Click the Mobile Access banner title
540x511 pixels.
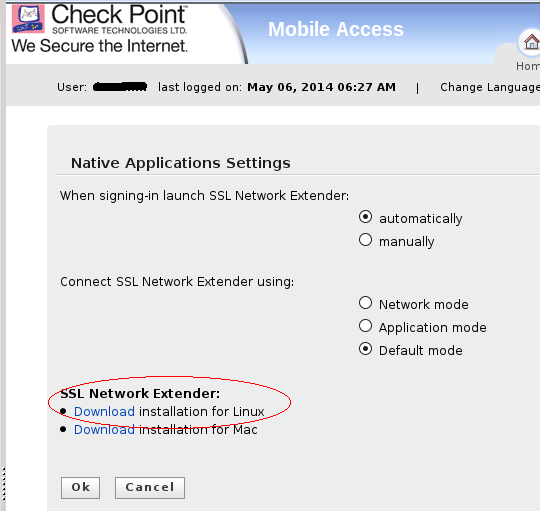[x=336, y=29]
